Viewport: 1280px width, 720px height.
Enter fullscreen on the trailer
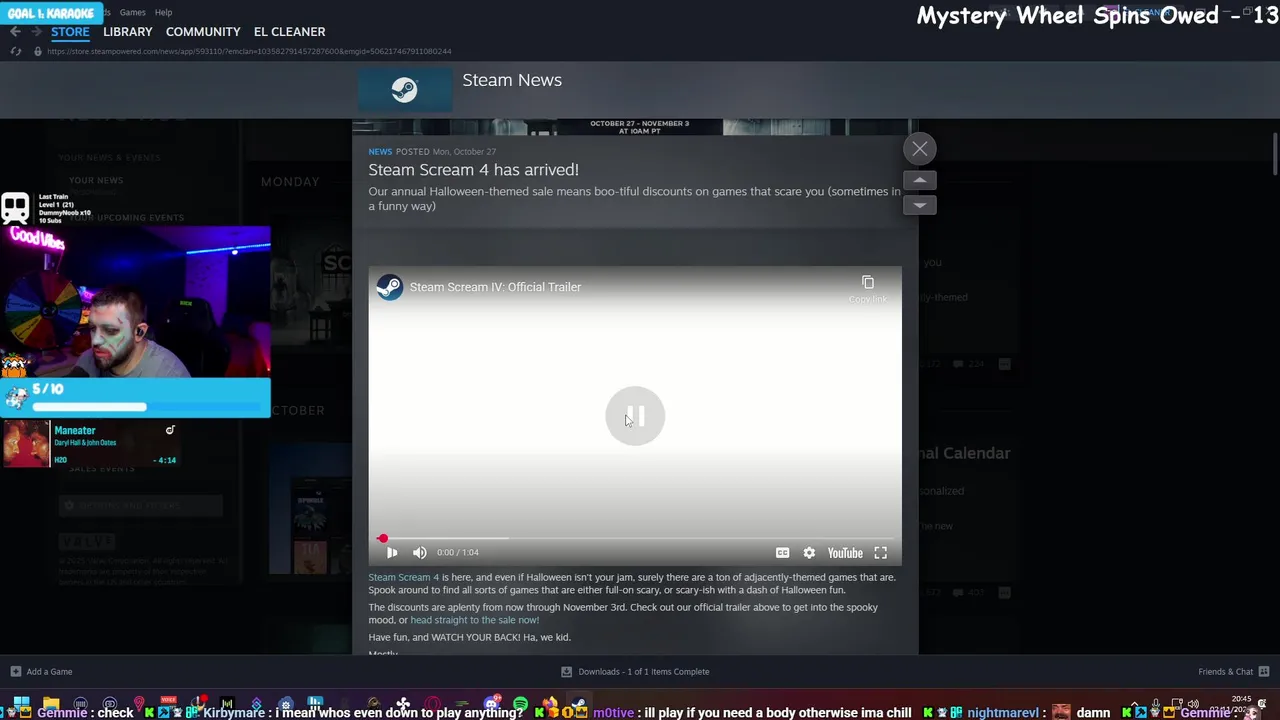pyautogui.click(x=881, y=553)
